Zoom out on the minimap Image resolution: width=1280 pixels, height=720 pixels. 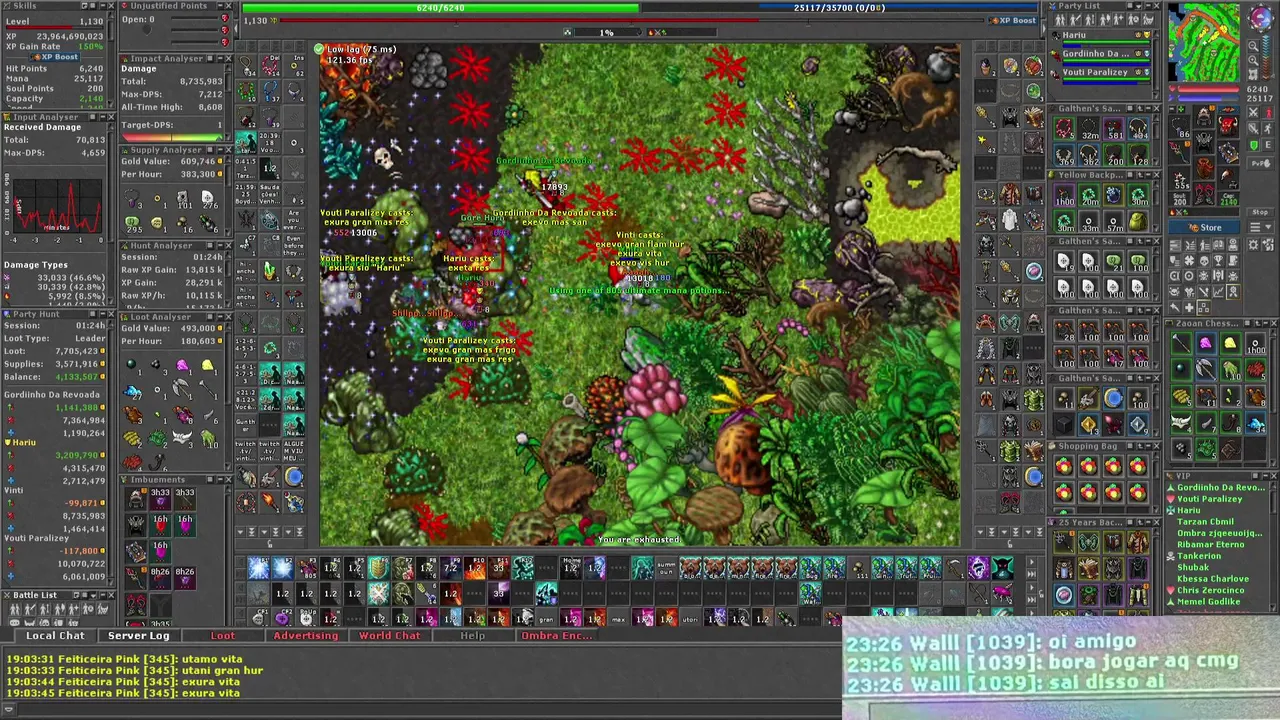[x=1253, y=46]
